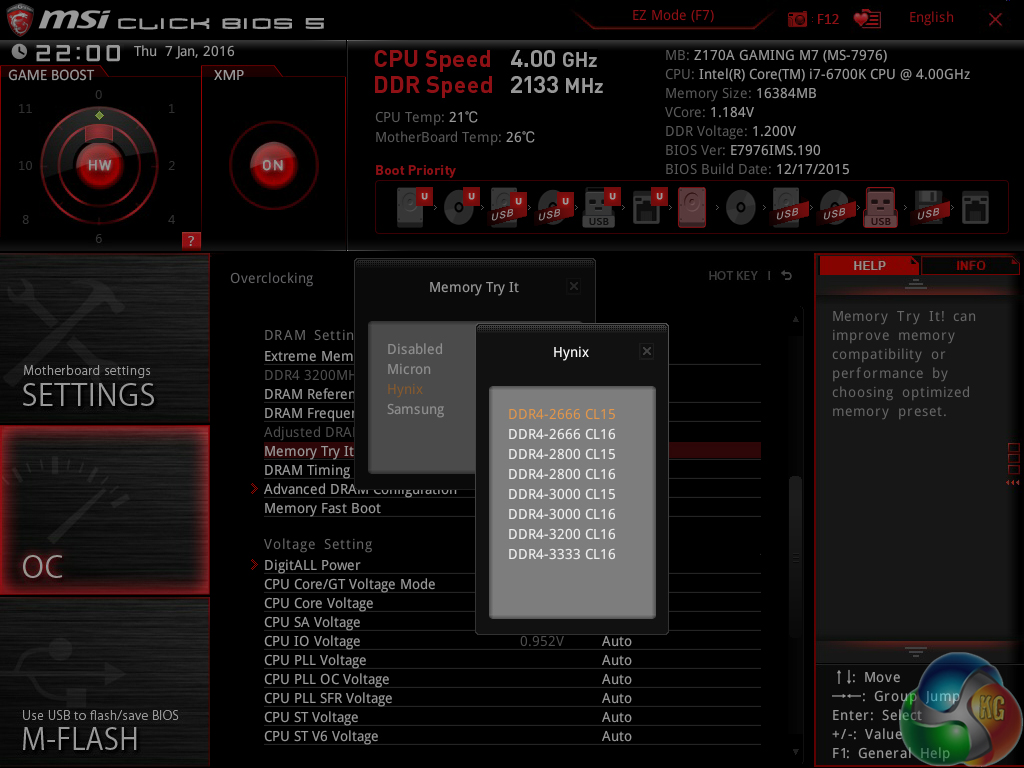Exit BIOS with the top-right X
This screenshot has height=768, width=1024.
(995, 19)
